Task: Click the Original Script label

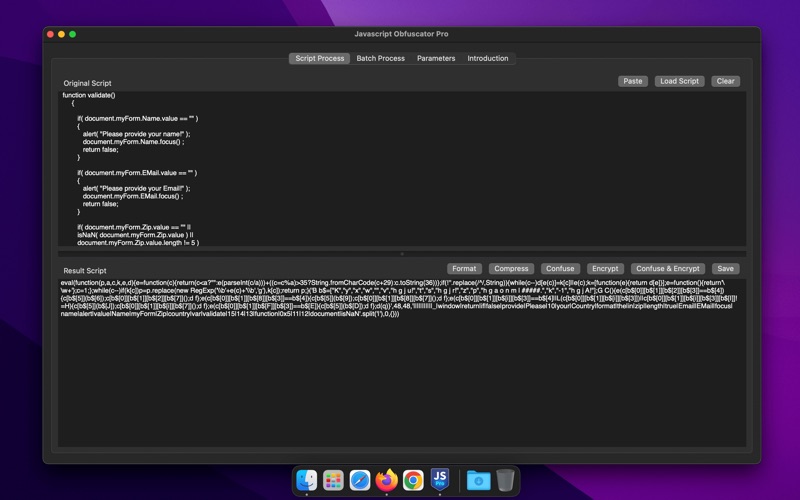Action: [x=87, y=83]
